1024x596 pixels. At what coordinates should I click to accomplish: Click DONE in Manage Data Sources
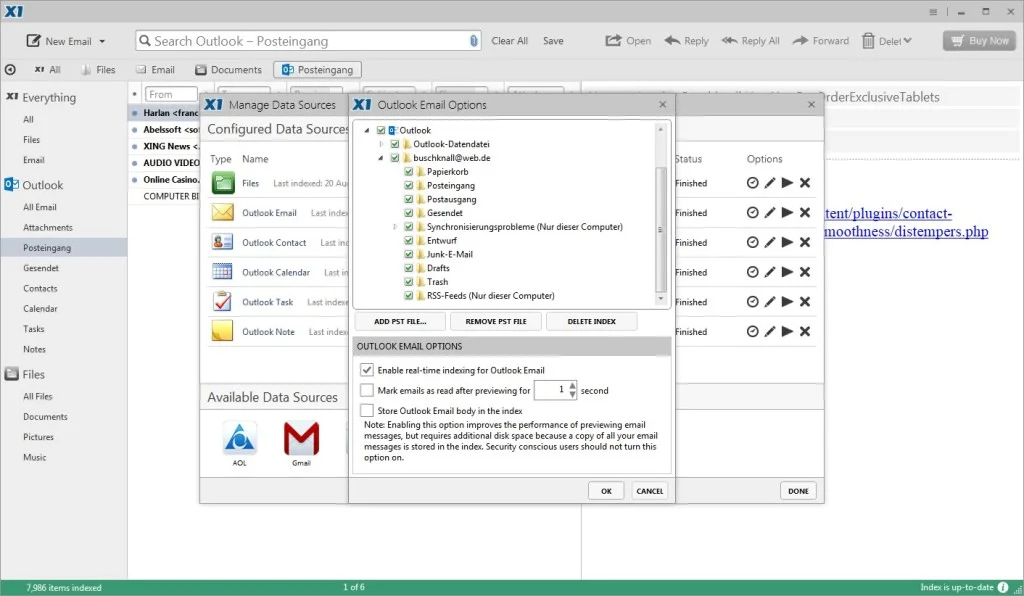798,491
